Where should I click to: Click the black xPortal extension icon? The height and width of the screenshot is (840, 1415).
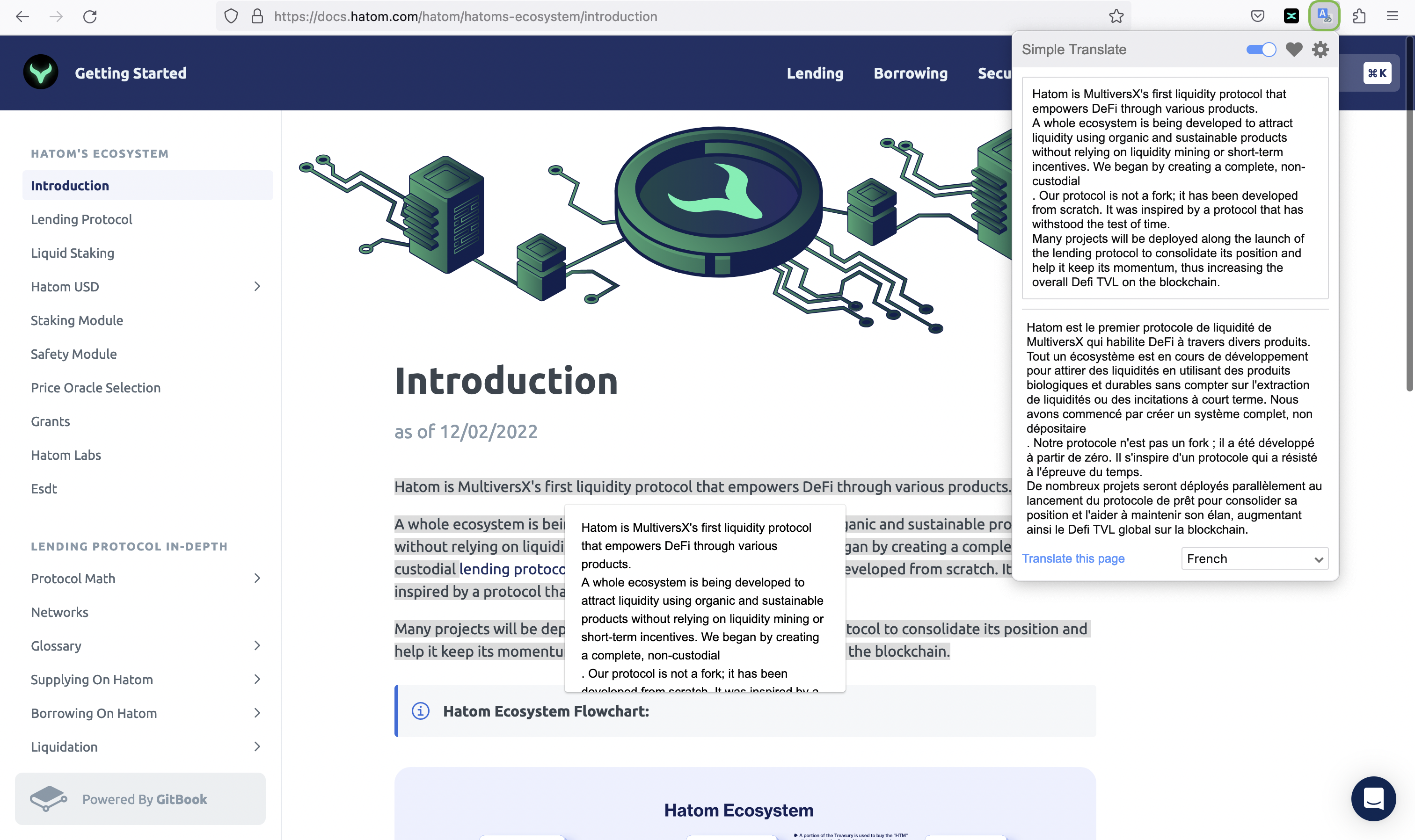pos(1291,16)
